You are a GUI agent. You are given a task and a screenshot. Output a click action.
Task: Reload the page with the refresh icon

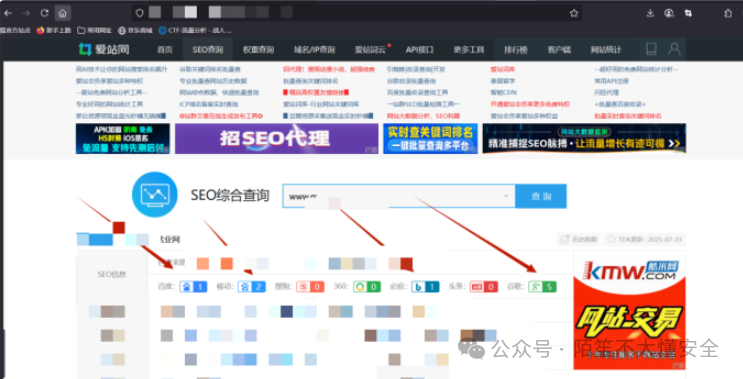pos(45,13)
